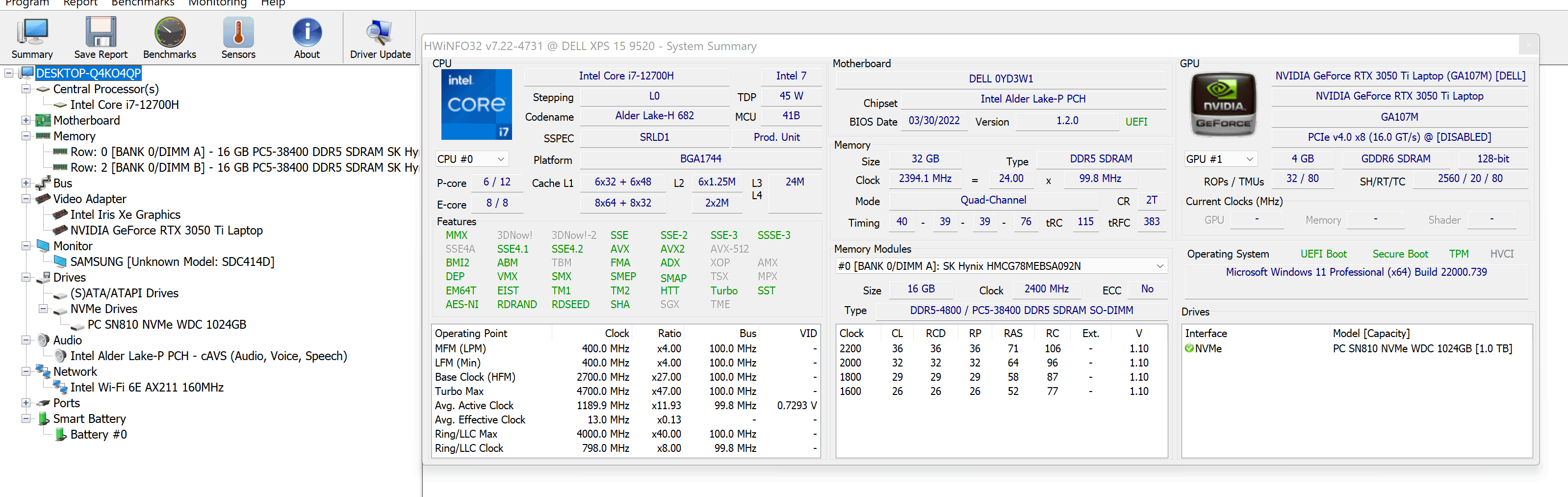Click the Video Adapter card icon

click(x=43, y=199)
